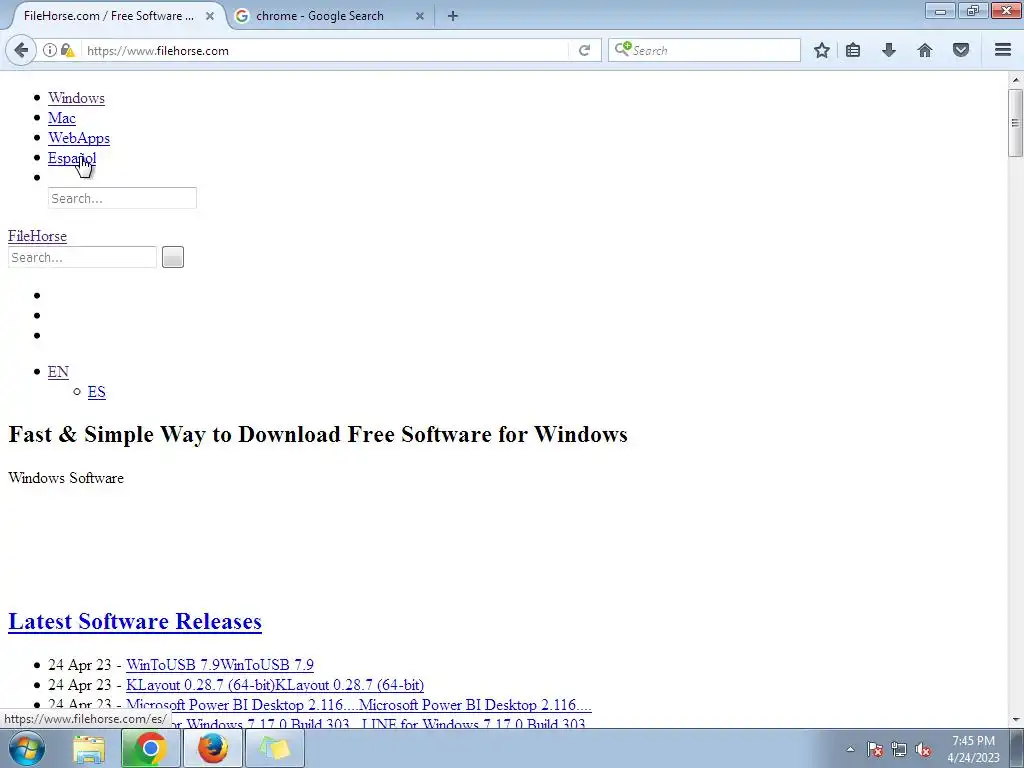
Task: Click the Fast & Simple Way heading
Action: point(318,434)
